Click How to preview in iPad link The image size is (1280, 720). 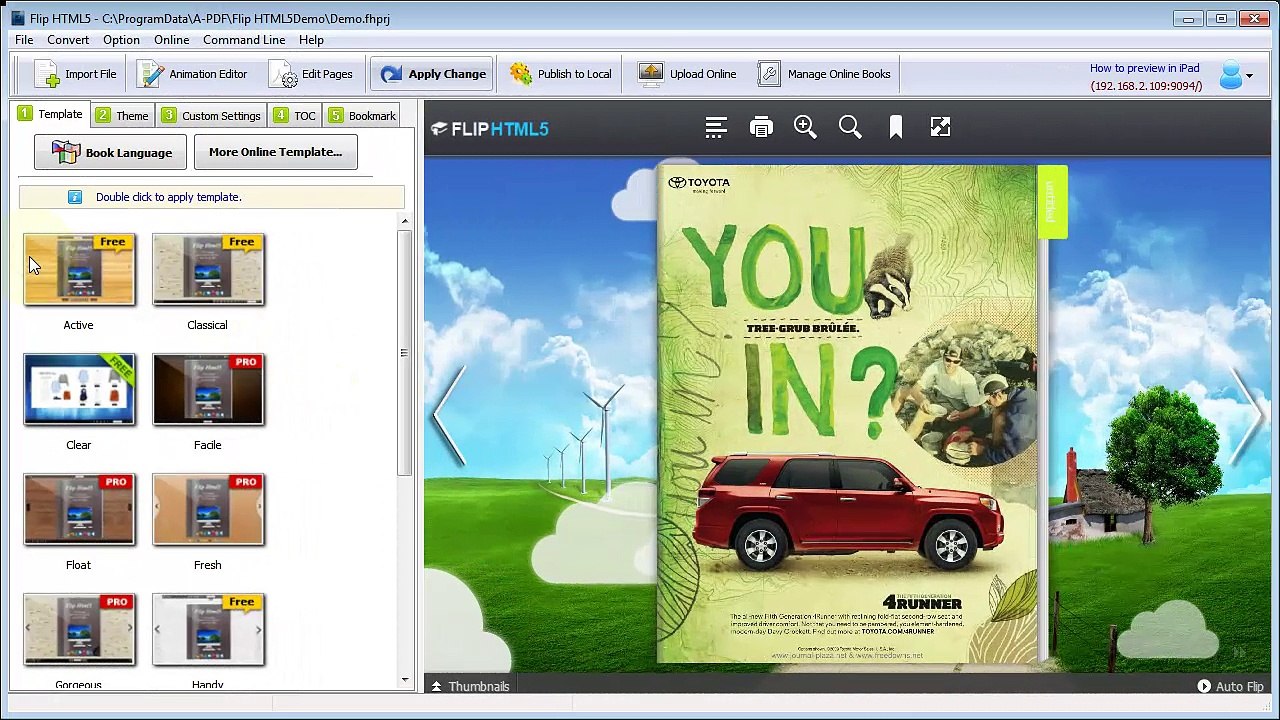click(1144, 68)
